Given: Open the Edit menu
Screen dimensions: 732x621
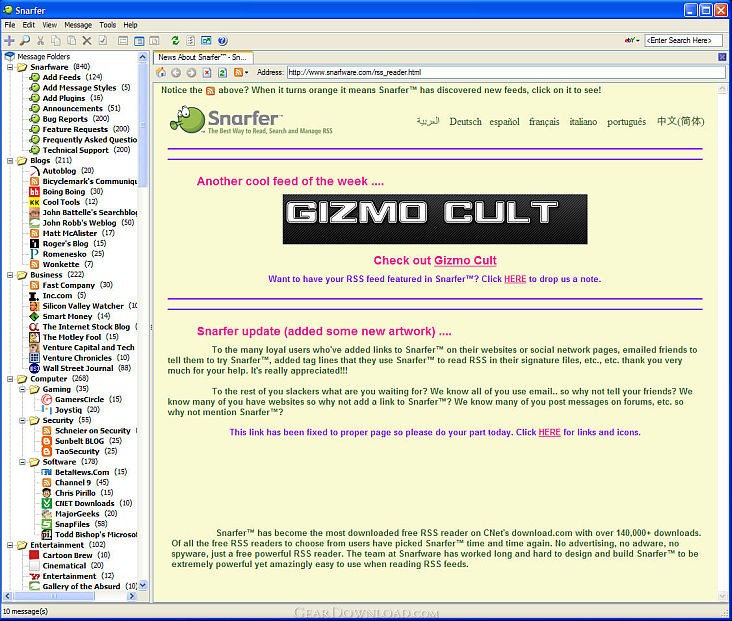Looking at the screenshot, I should 28,25.
